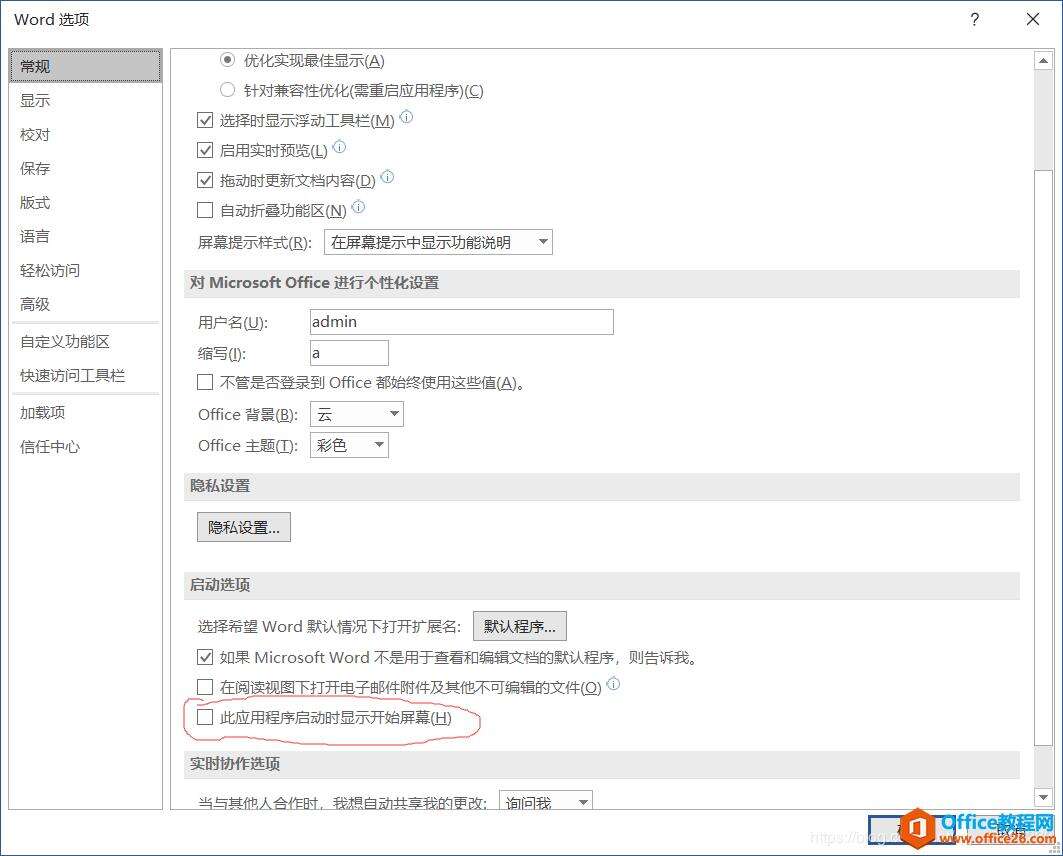Open 信任中心 category
Image resolution: width=1063 pixels, height=856 pixels.
coord(85,447)
